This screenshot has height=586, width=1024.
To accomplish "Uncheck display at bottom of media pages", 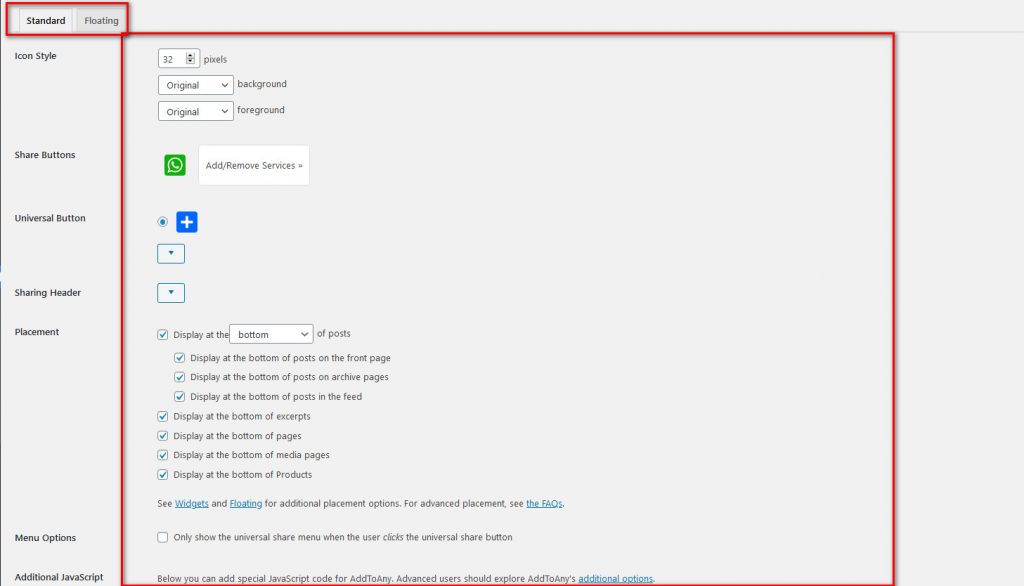I will pos(163,455).
